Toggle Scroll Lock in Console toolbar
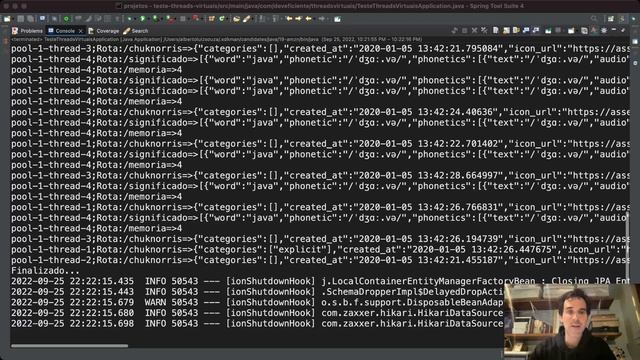 coord(506,30)
